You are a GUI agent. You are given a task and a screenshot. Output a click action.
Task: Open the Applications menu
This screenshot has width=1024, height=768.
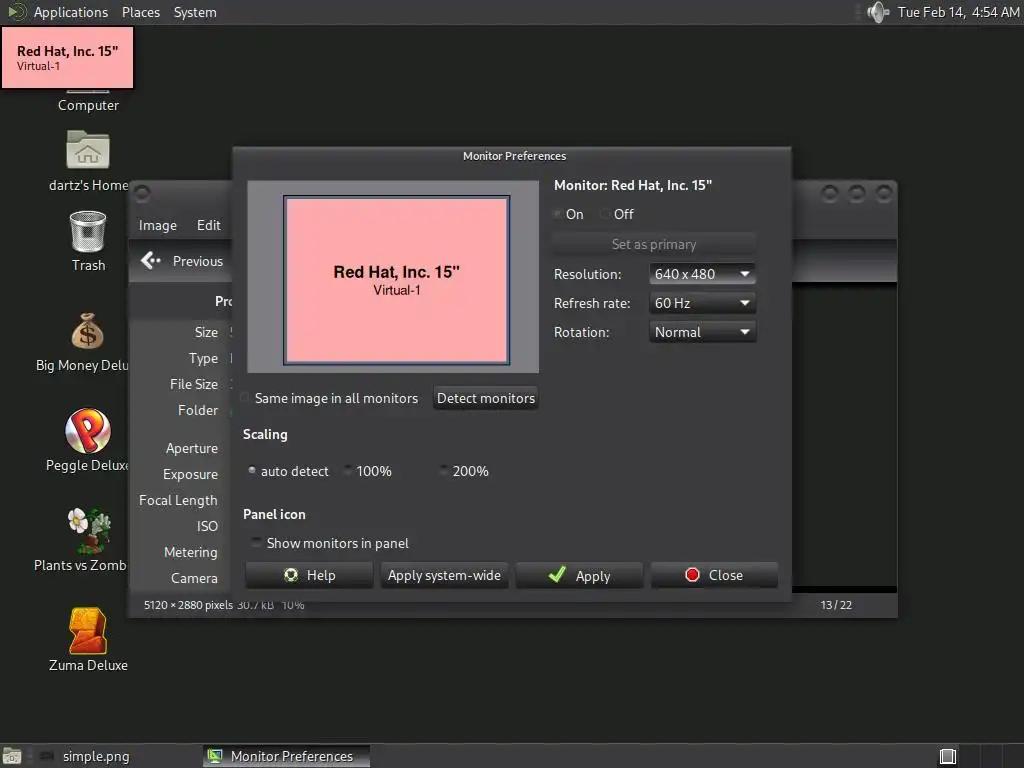[71, 12]
